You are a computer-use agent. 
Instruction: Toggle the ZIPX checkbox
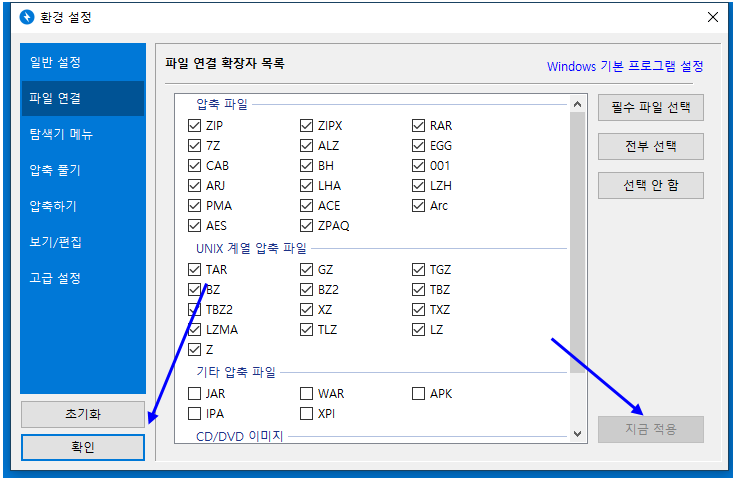click(x=306, y=126)
